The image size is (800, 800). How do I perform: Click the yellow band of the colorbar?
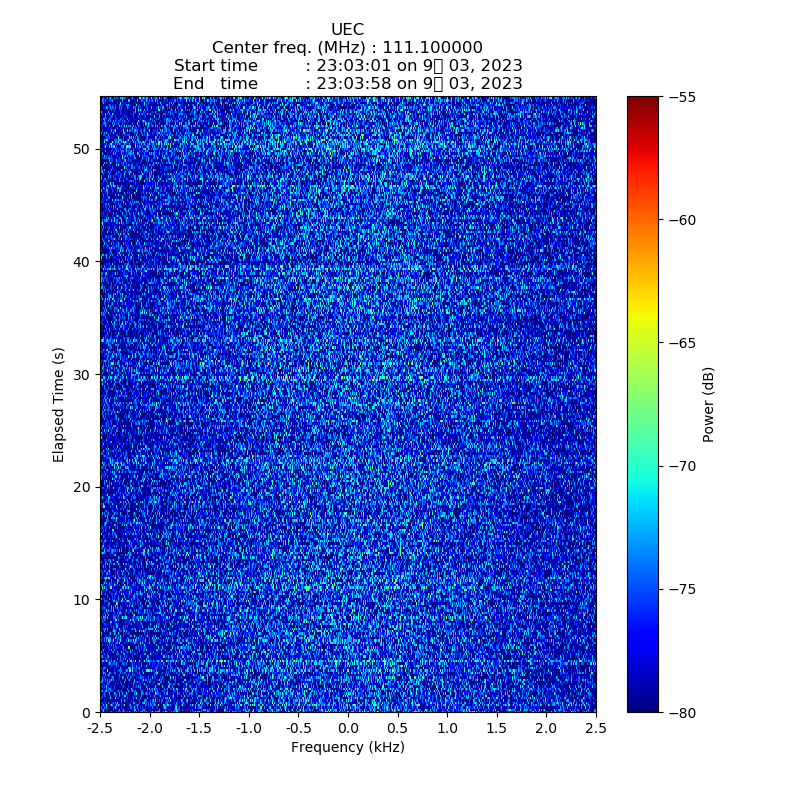pos(643,318)
